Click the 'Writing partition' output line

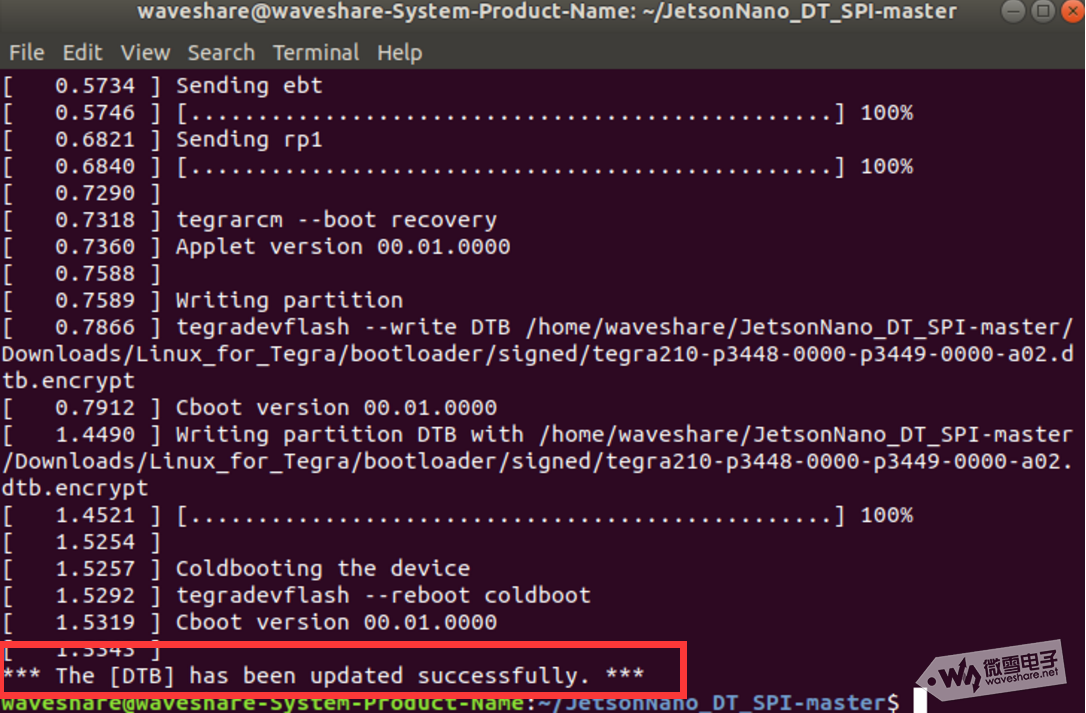coord(289,300)
